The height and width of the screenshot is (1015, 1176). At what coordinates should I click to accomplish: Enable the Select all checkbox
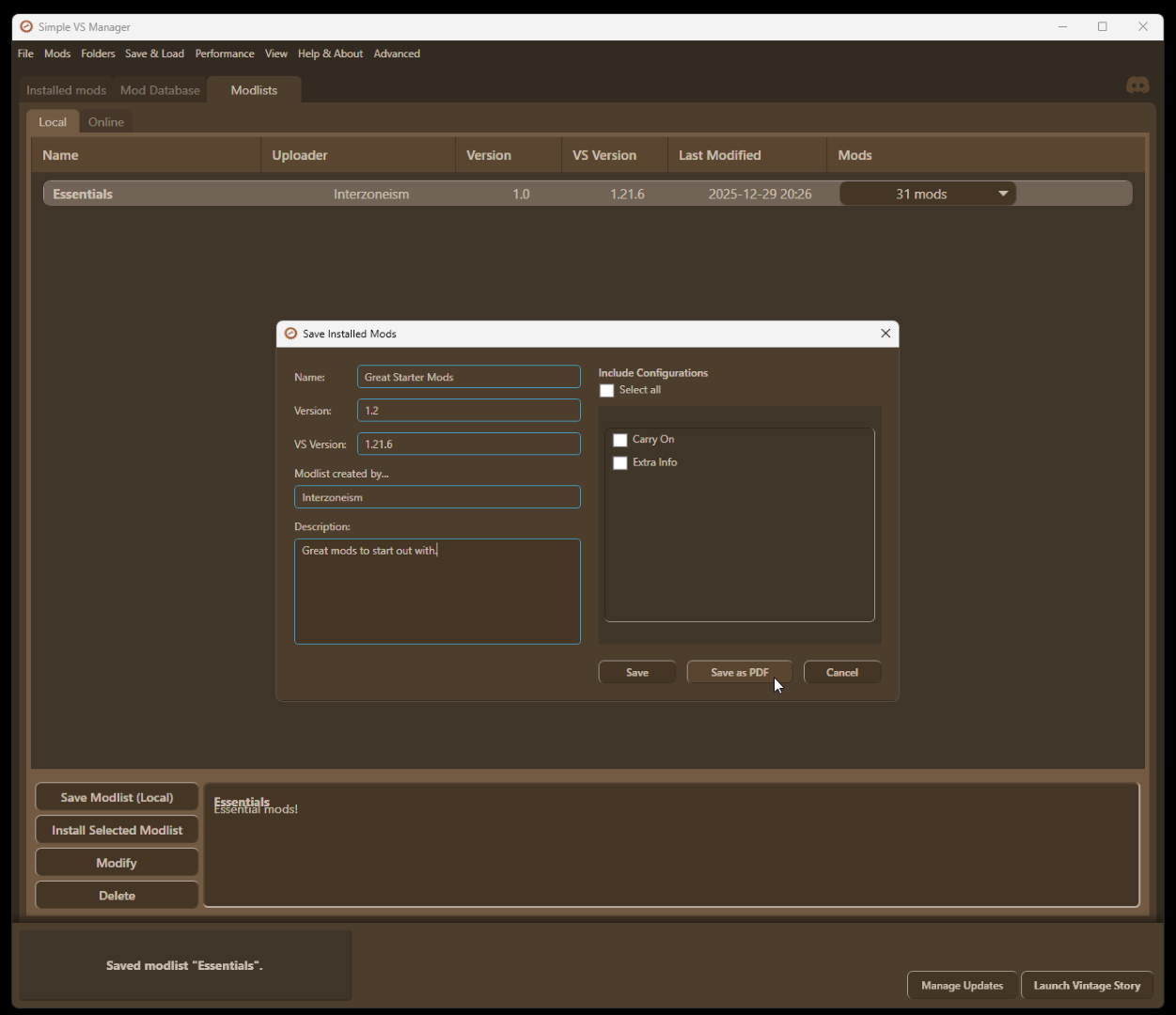point(607,391)
